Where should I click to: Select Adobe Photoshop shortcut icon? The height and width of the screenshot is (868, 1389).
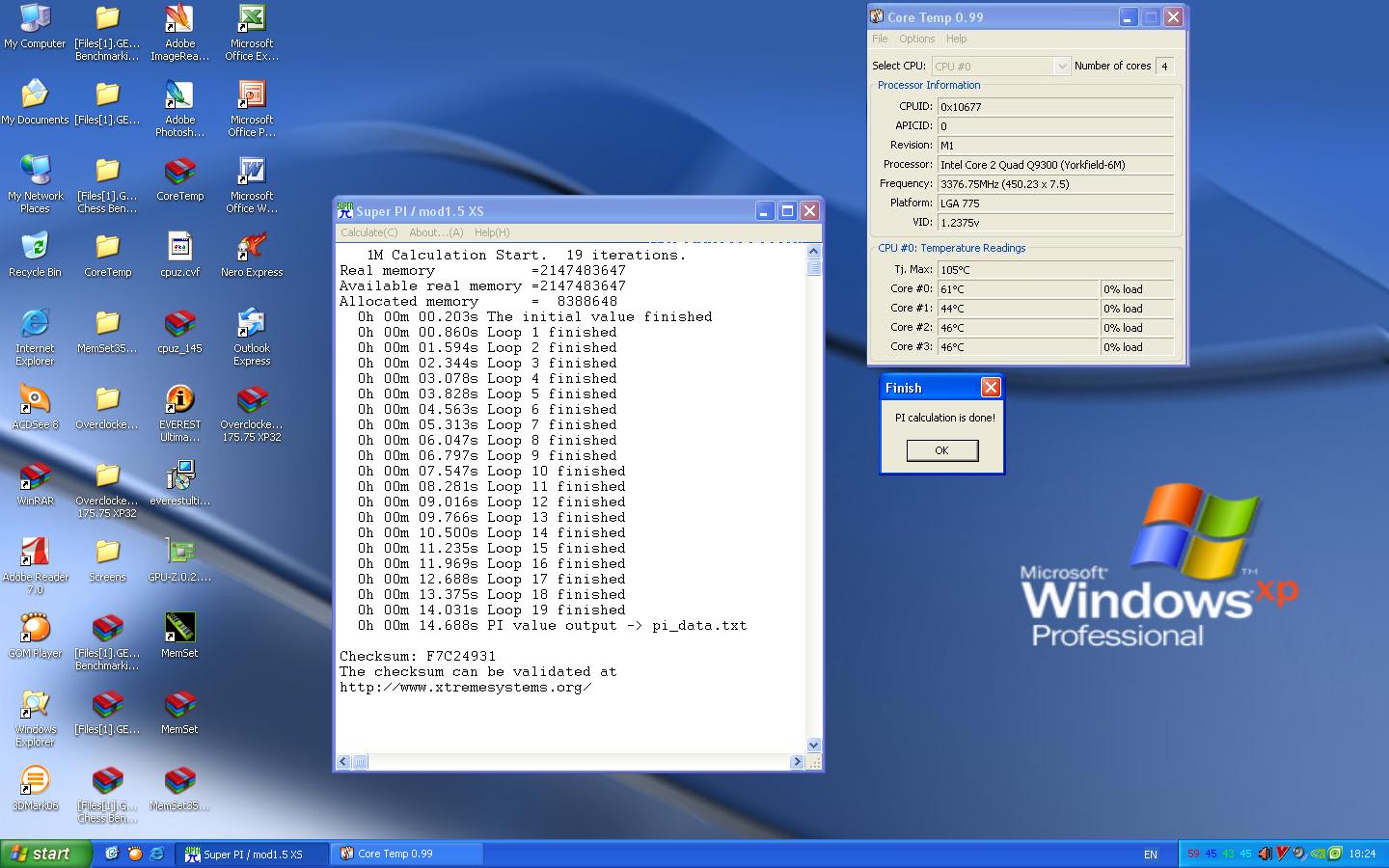pos(179,107)
